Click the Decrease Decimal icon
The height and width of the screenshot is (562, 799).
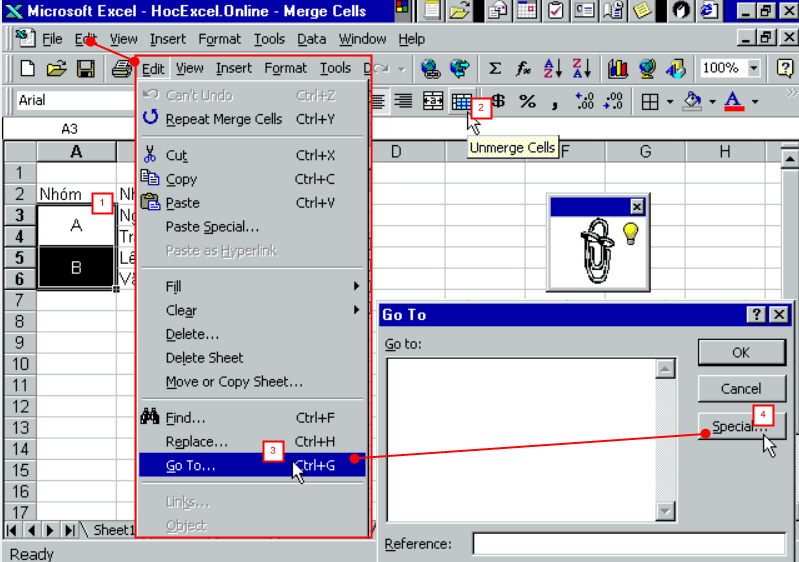tap(613, 101)
